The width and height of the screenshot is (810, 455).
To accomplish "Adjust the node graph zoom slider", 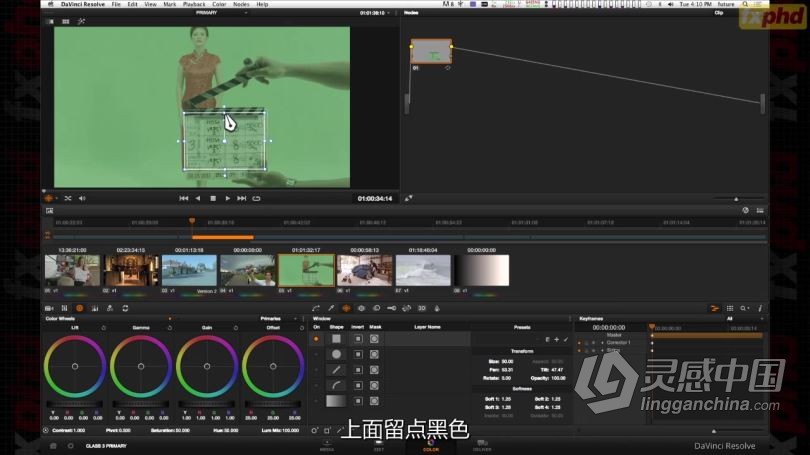I will [x=737, y=199].
